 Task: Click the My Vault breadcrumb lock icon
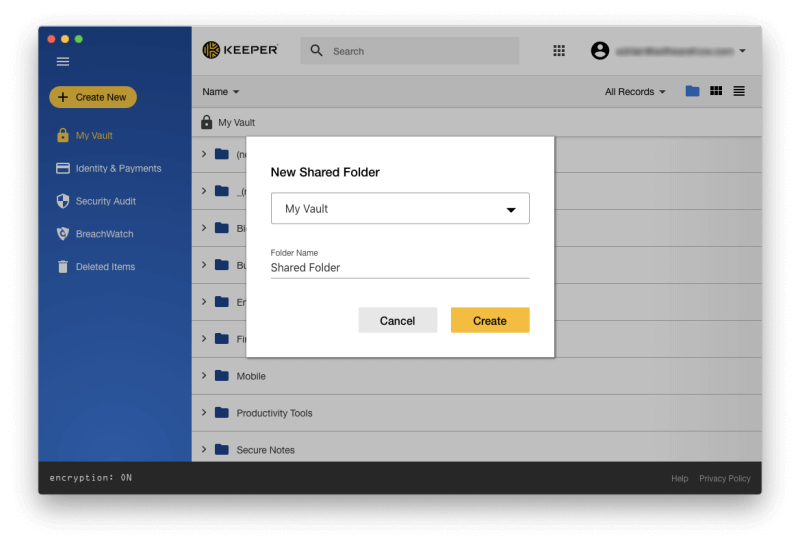pyautogui.click(x=206, y=122)
